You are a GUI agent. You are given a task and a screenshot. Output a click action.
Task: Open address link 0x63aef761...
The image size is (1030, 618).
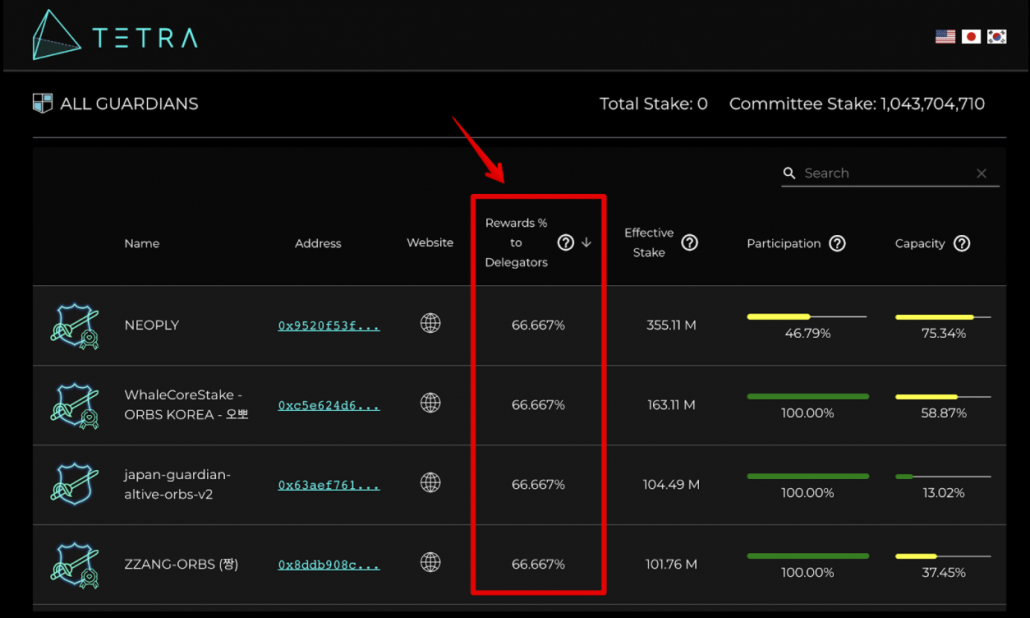pyautogui.click(x=328, y=485)
